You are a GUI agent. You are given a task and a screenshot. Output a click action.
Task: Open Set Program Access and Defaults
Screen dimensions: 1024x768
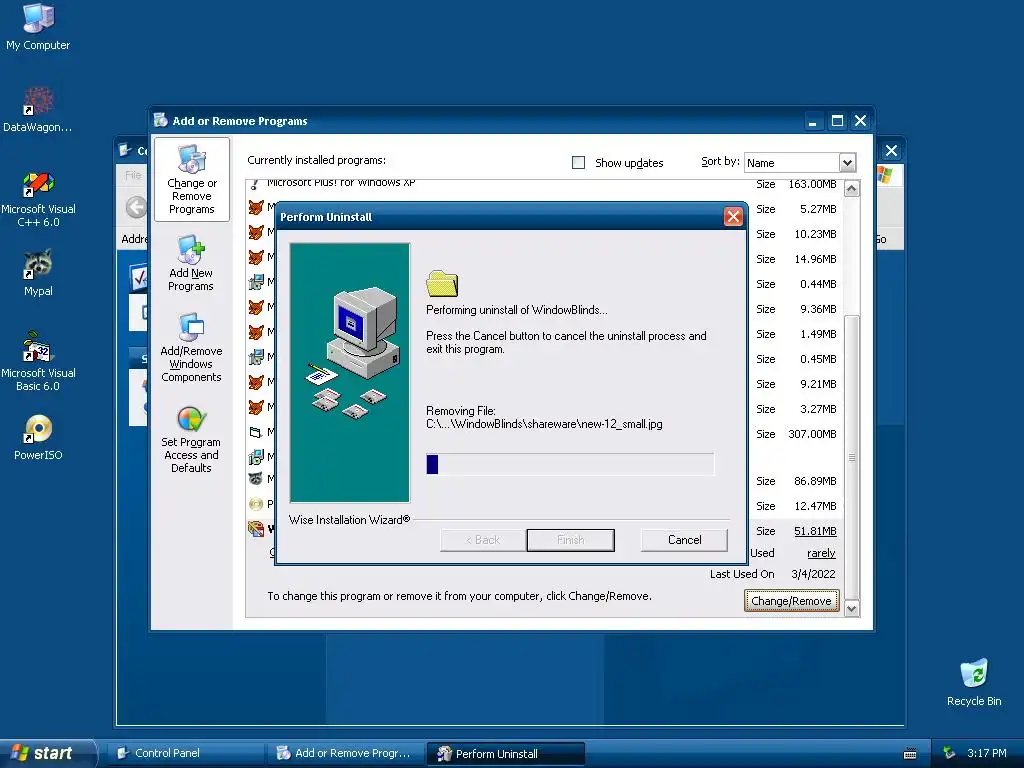click(191, 439)
